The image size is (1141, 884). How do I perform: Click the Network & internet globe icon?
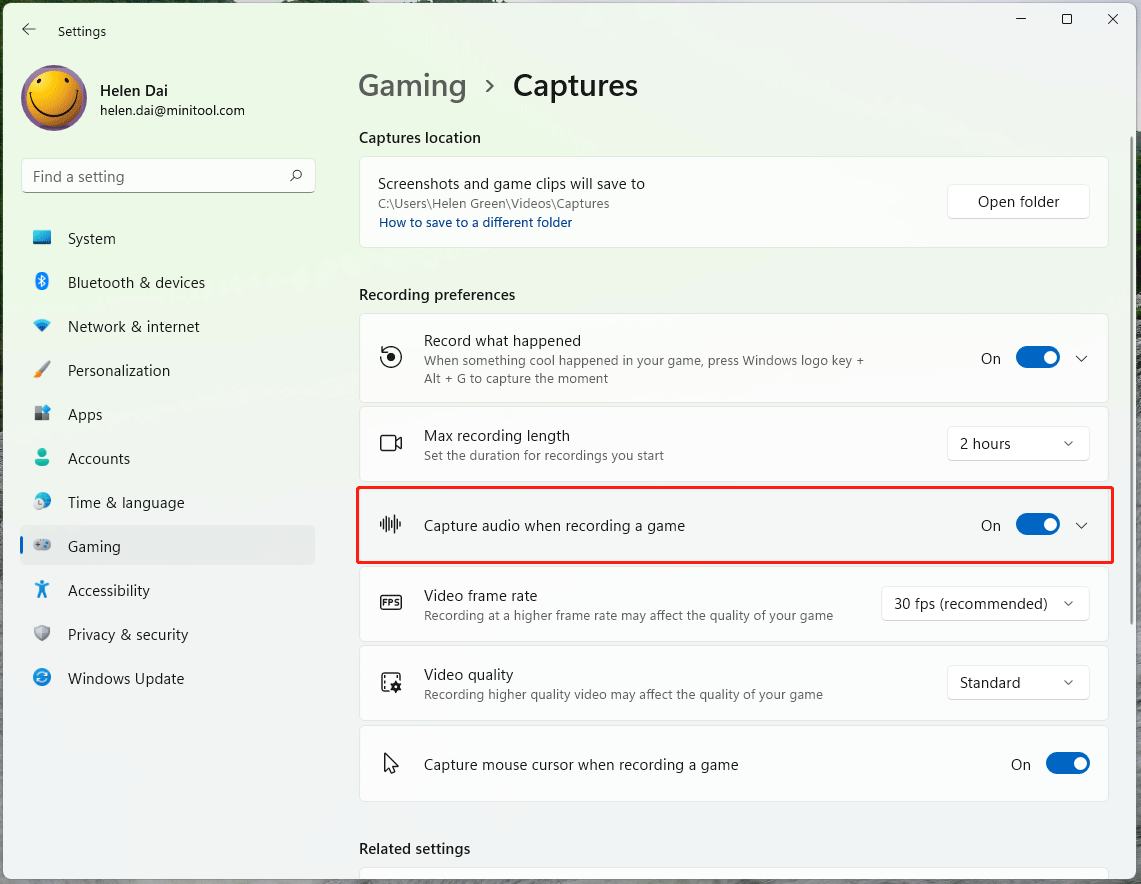[41, 326]
